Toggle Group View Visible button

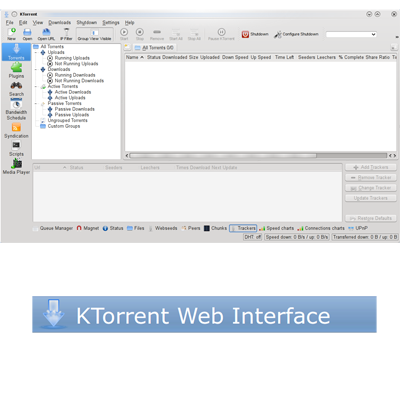pos(95,34)
